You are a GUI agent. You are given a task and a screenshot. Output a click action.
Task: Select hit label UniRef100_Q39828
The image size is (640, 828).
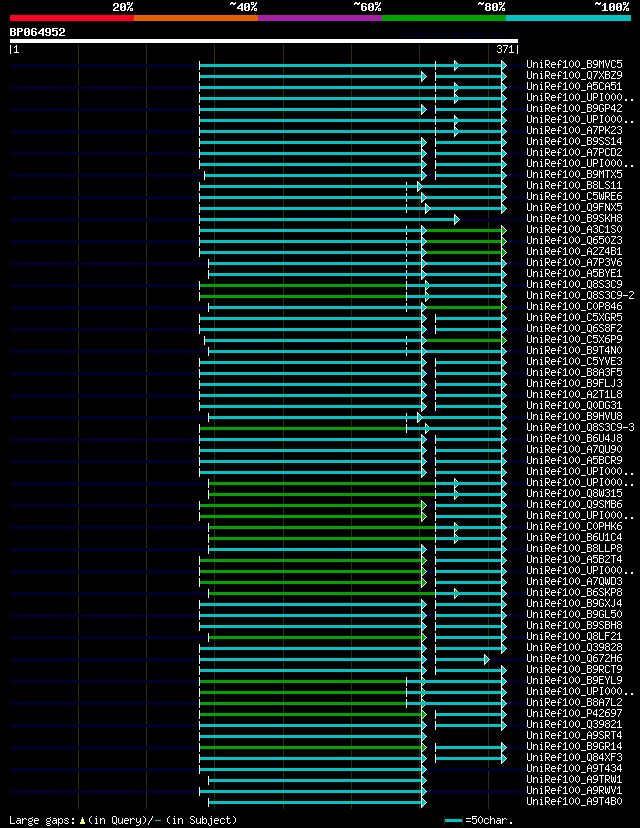pyautogui.click(x=575, y=647)
